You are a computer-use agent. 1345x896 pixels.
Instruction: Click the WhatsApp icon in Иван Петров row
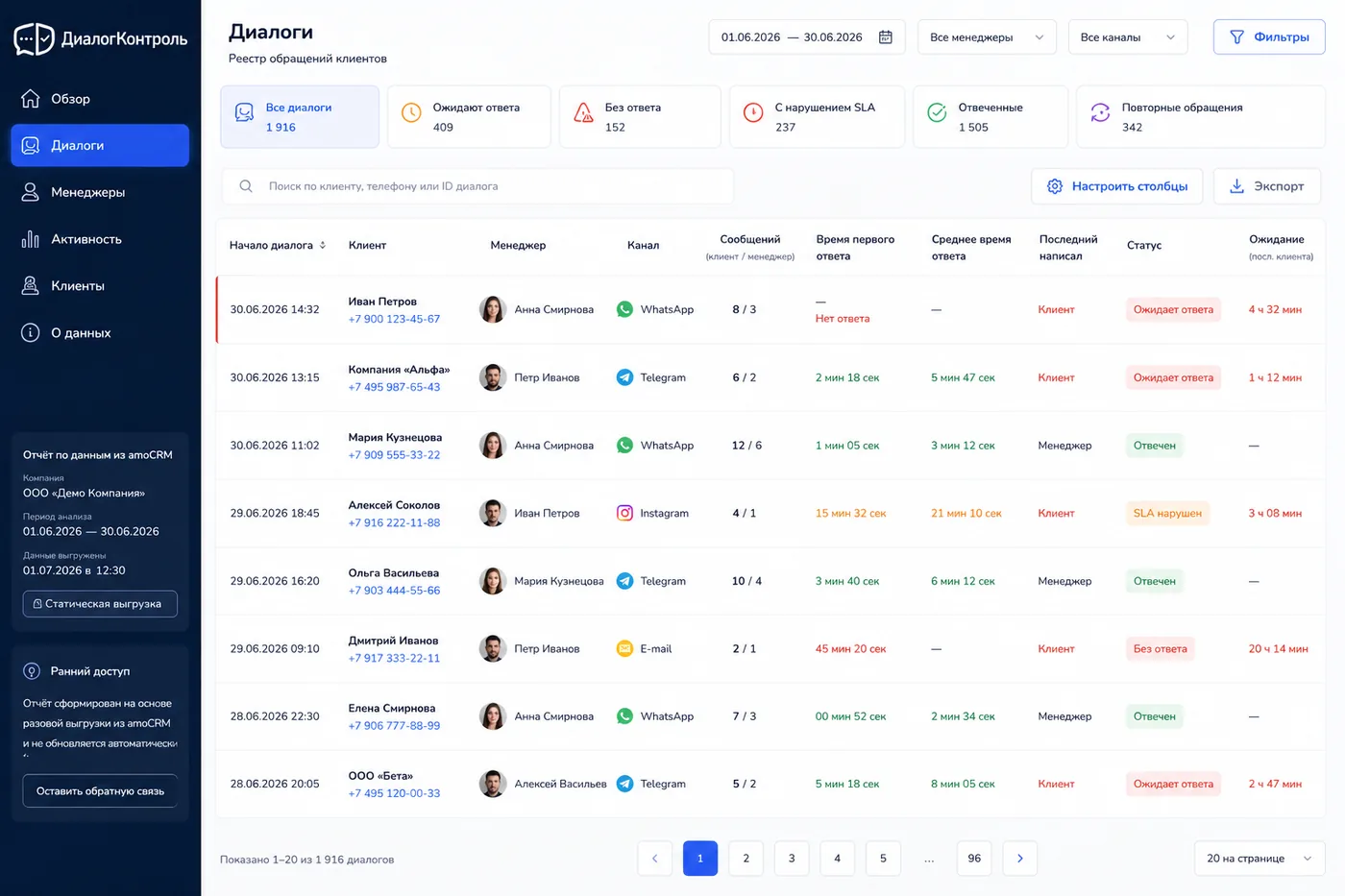(x=624, y=309)
